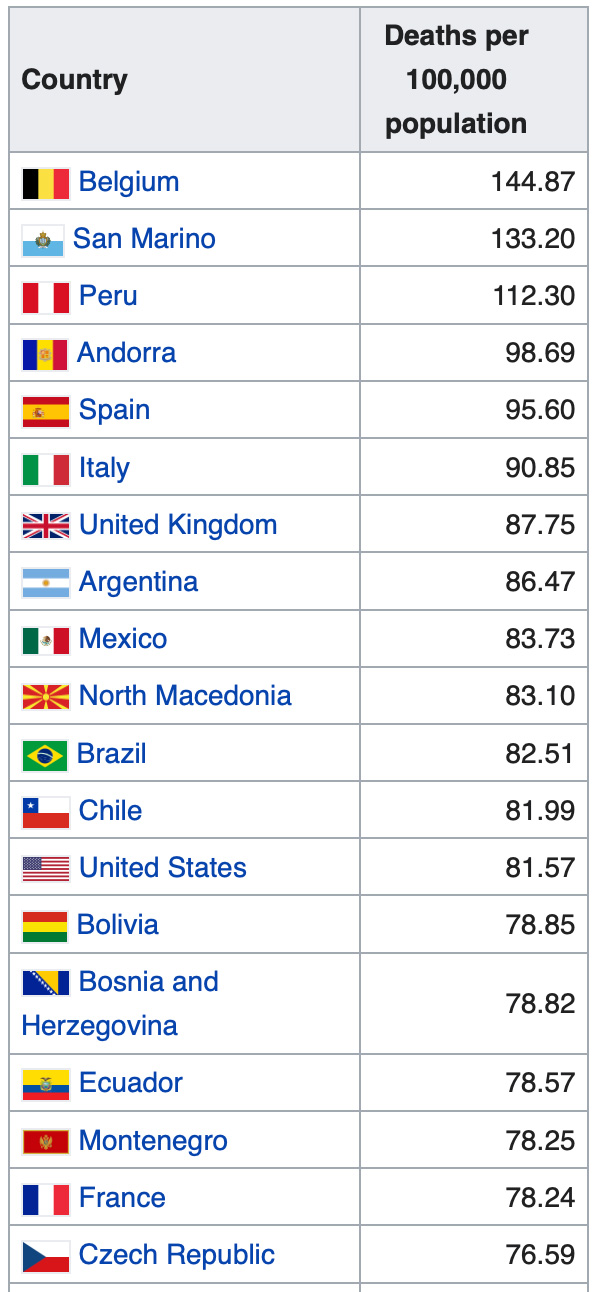Follow the Argentina link
This screenshot has width=595, height=1292.
[138, 582]
